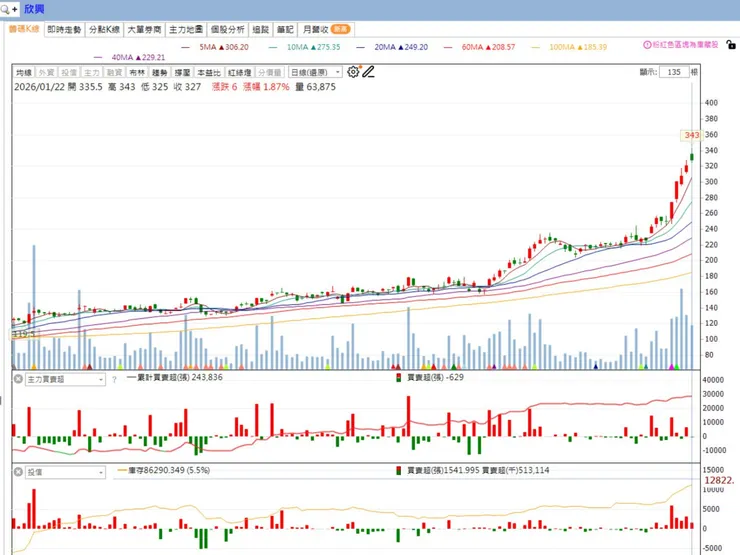740x555 pixels.
Task: Close the 主力買賣超 indicator panel
Action: coord(18,379)
